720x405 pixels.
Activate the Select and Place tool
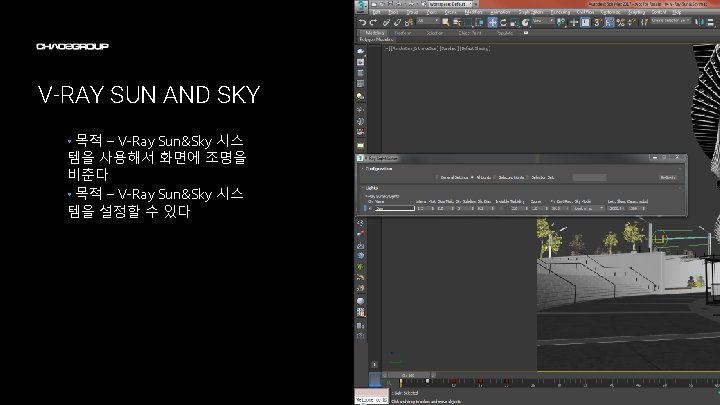[525, 22]
